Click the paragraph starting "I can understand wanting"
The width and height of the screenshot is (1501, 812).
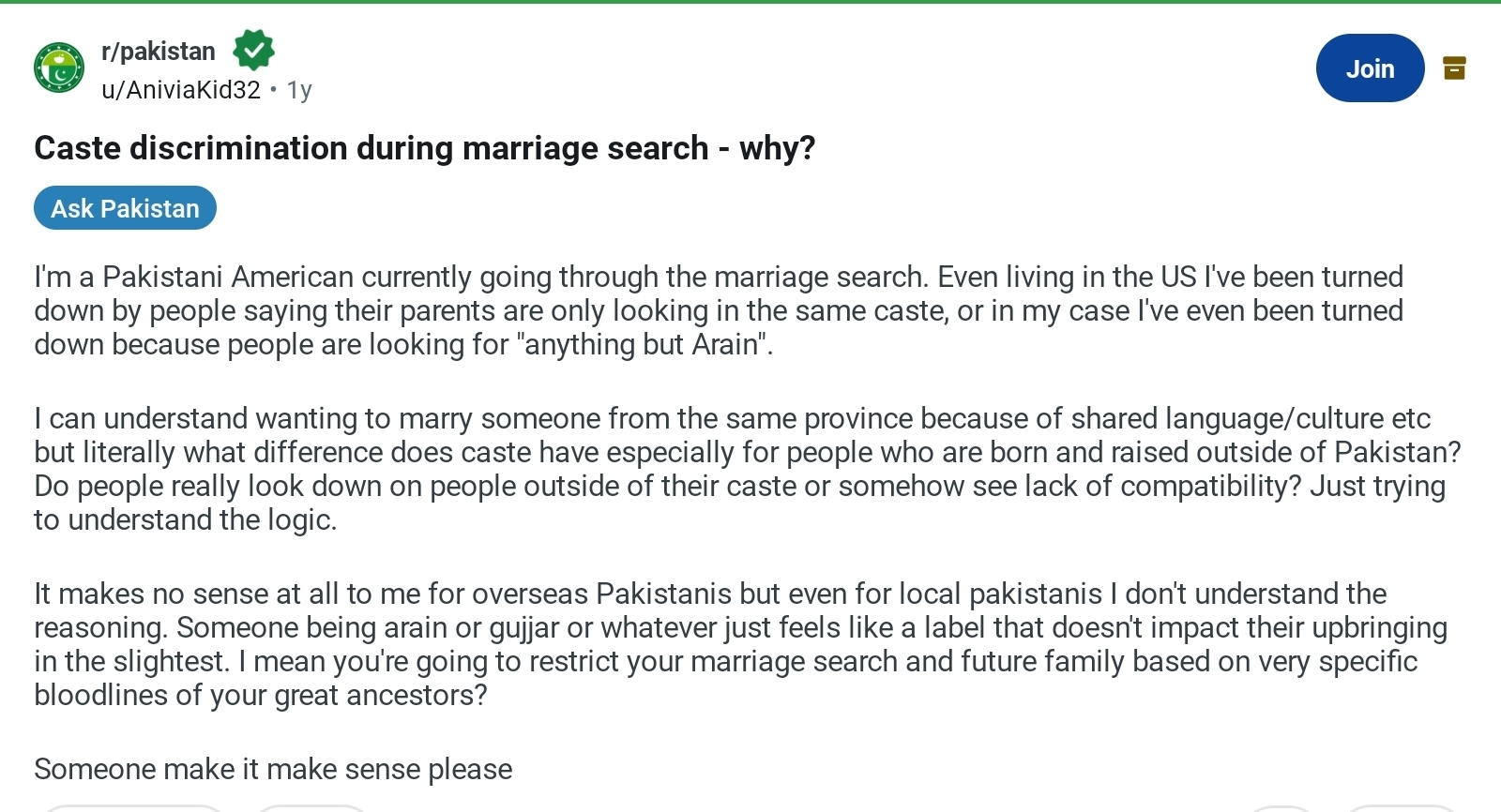(x=748, y=469)
